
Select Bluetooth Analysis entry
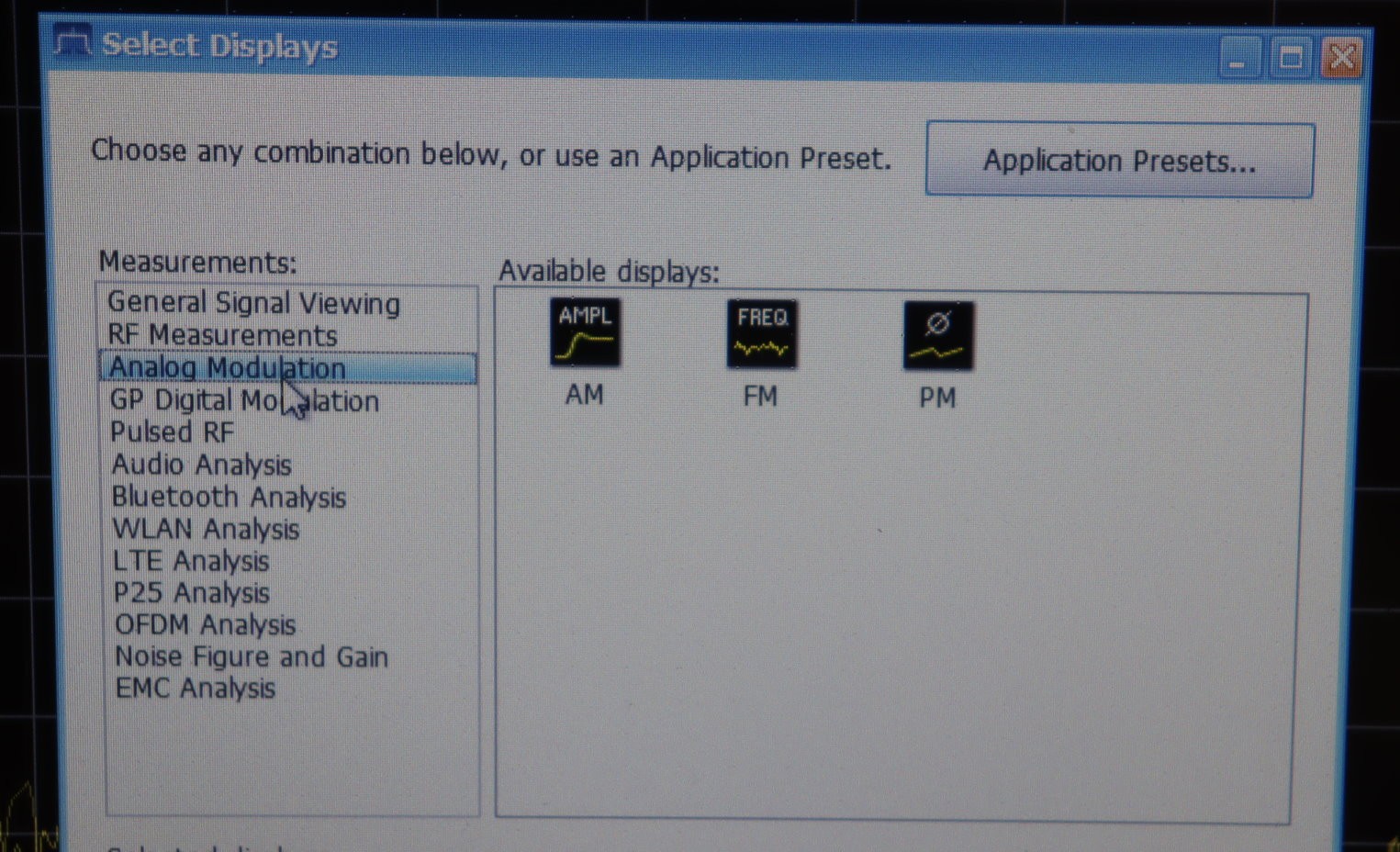pyautogui.click(x=229, y=497)
